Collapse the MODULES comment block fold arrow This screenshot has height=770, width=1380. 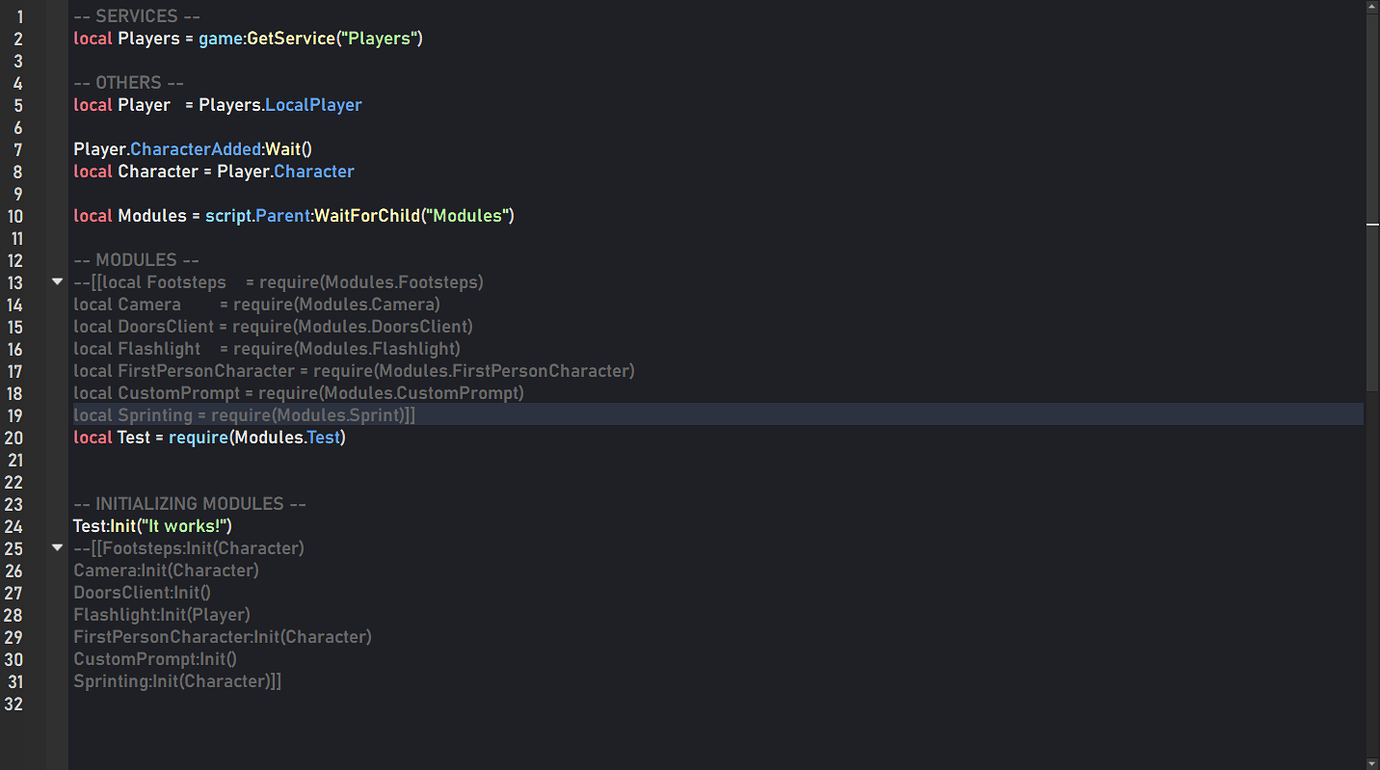click(57, 282)
